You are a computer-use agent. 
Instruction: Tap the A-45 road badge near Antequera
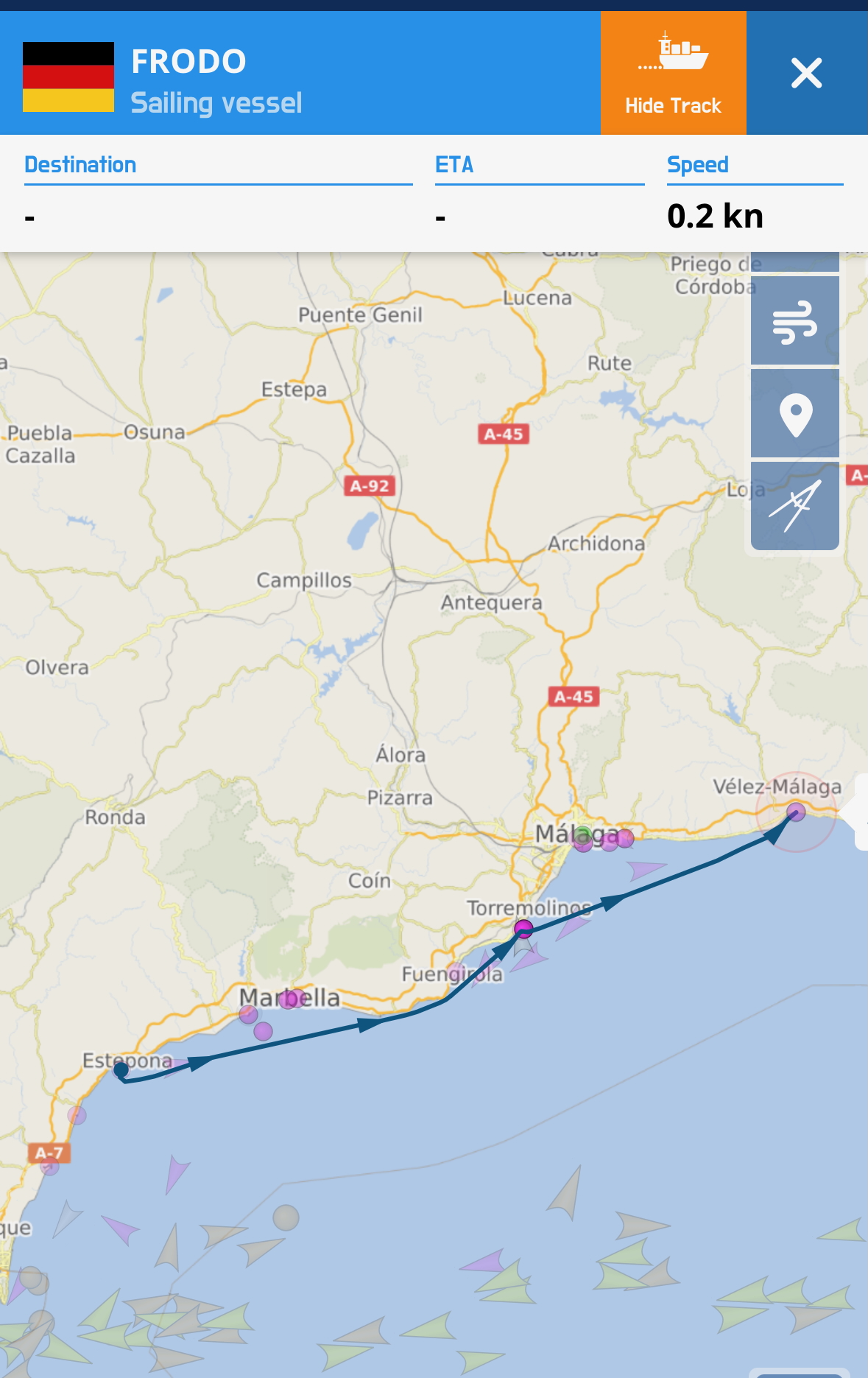pos(574,696)
